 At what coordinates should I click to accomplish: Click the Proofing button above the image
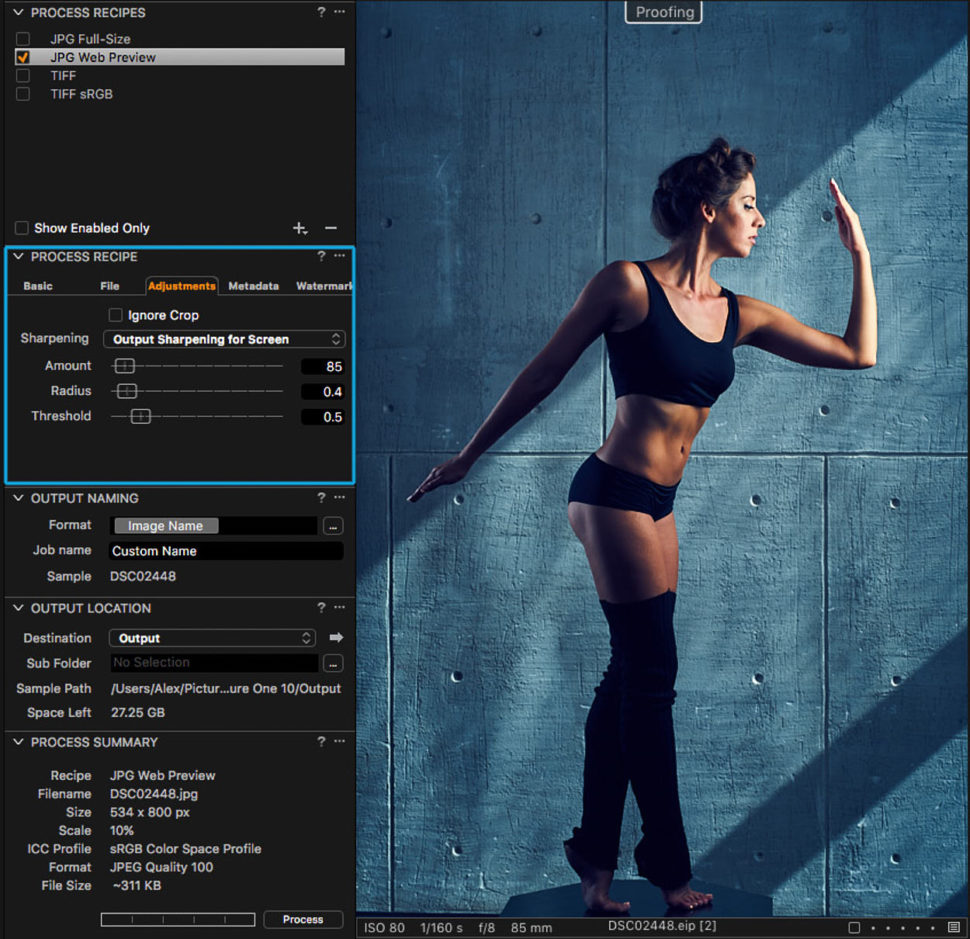[663, 12]
